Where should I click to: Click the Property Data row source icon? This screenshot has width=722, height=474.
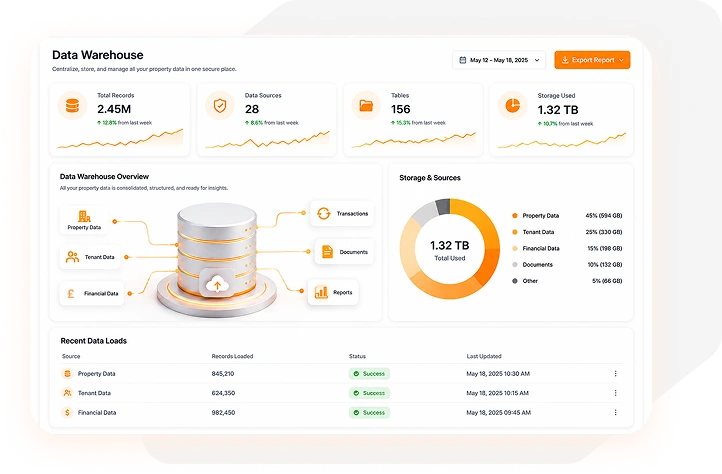pyautogui.click(x=67, y=374)
